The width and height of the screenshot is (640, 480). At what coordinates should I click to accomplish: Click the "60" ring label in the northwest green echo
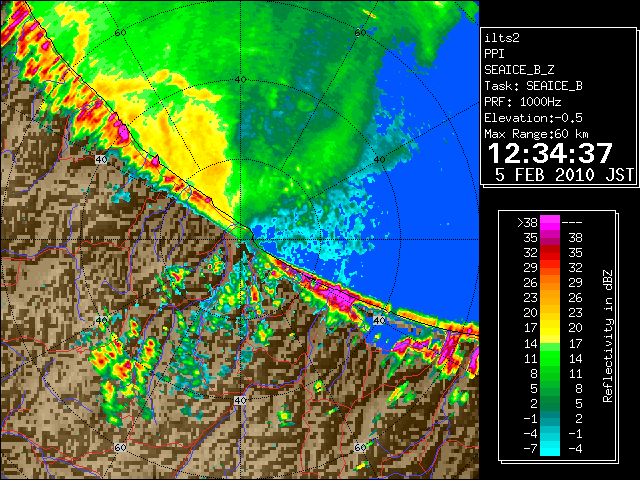[120, 32]
